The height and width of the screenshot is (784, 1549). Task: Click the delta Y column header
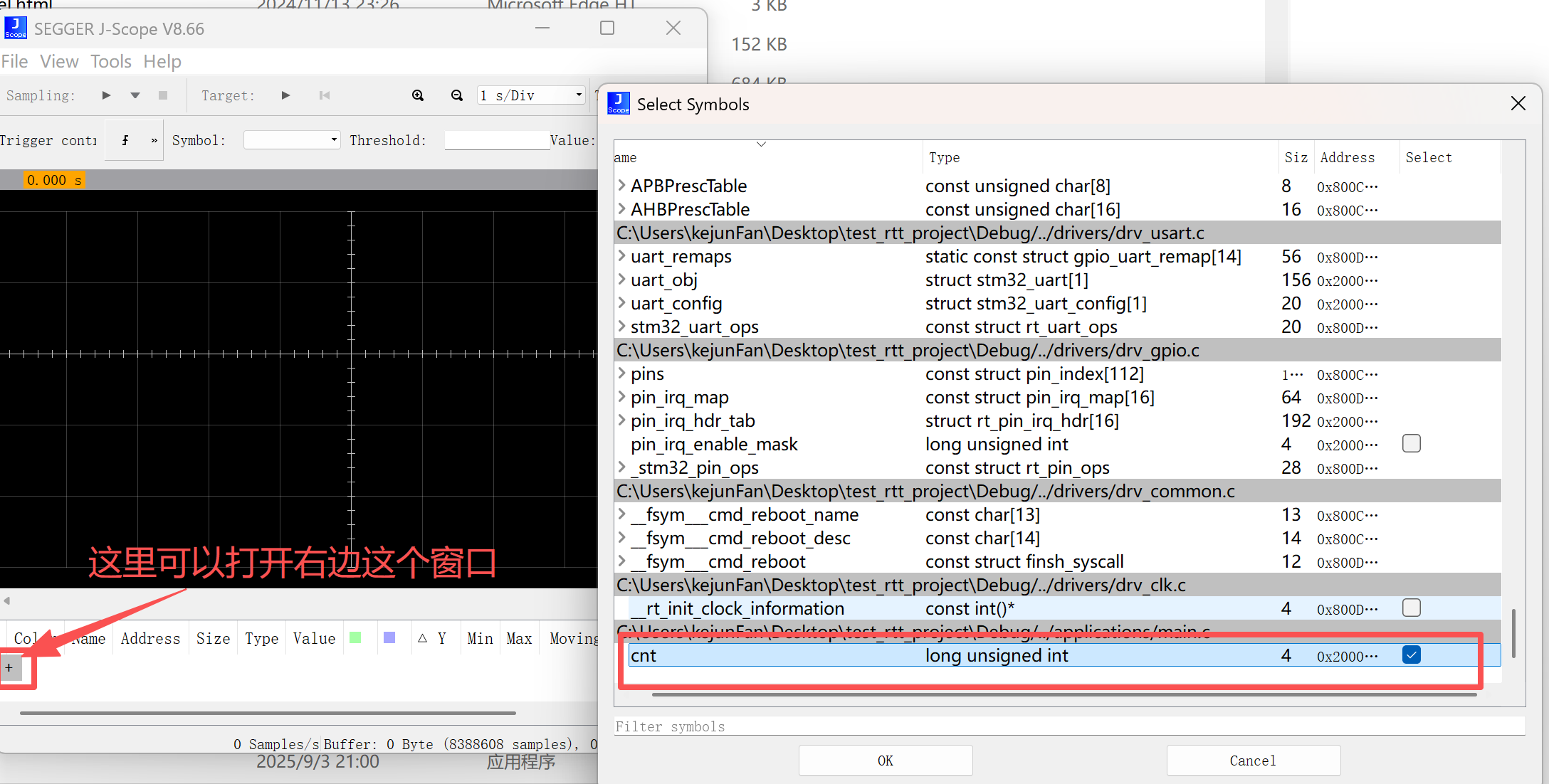[432, 639]
